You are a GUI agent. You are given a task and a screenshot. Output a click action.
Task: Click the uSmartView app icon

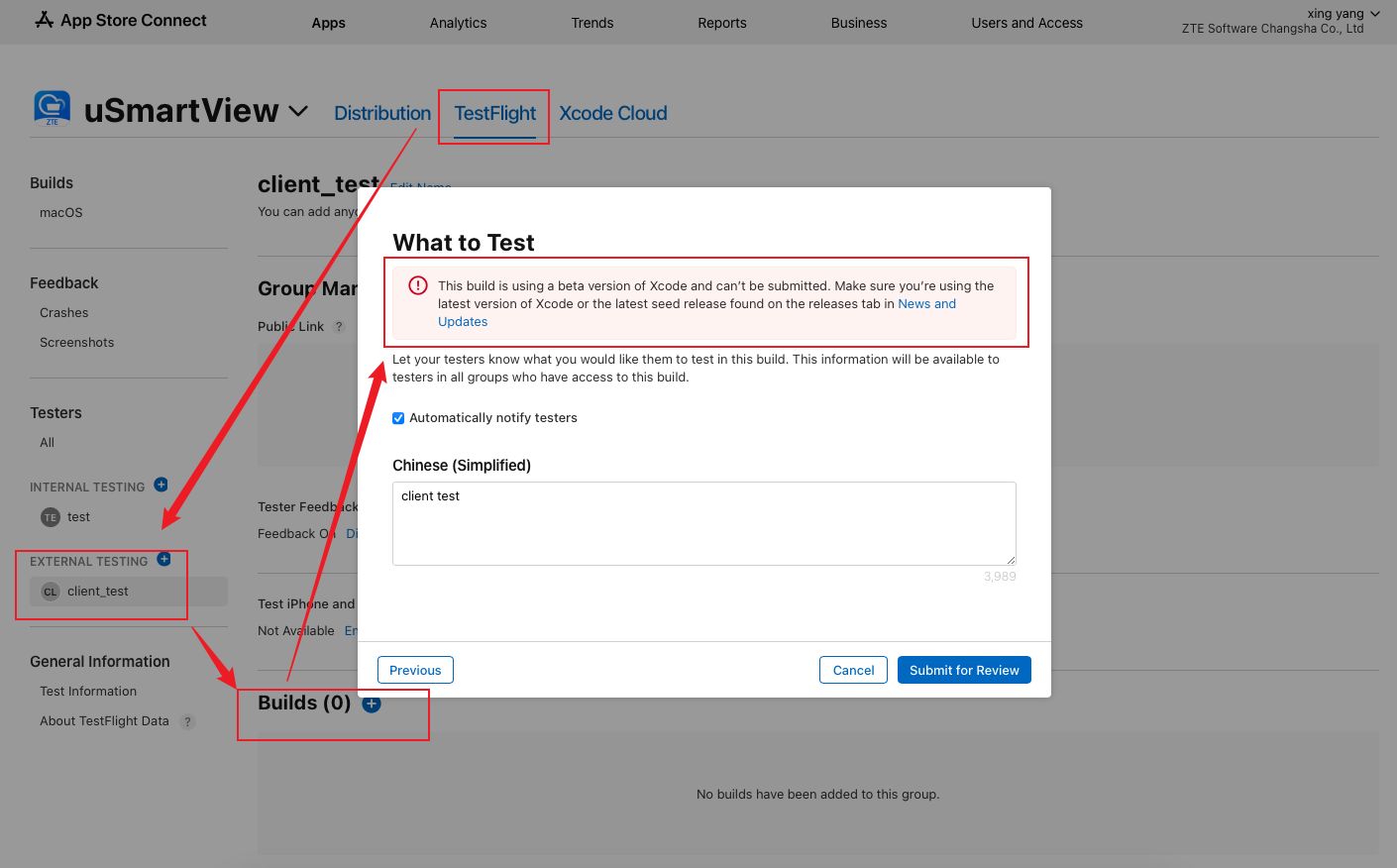click(53, 108)
